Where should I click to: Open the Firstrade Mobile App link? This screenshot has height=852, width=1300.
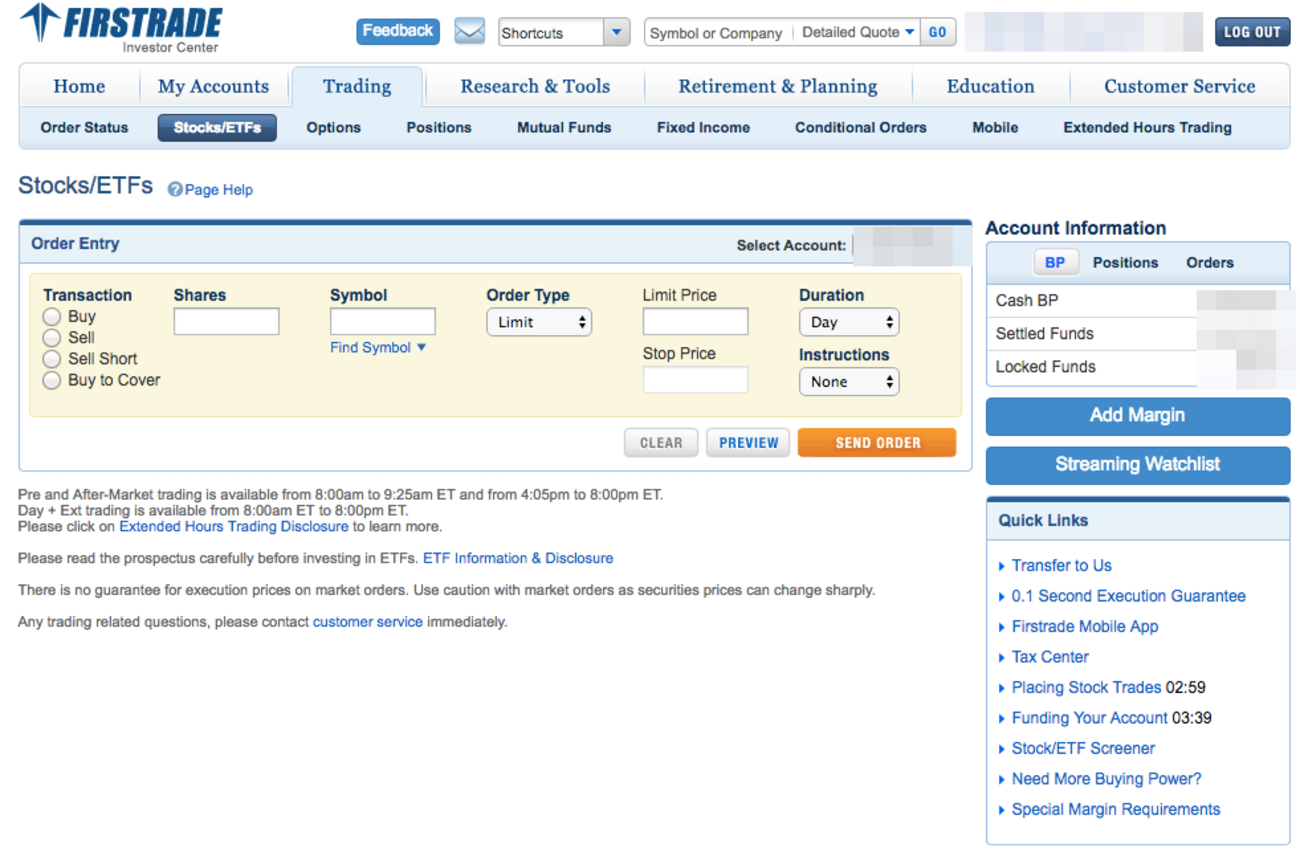[1085, 627]
